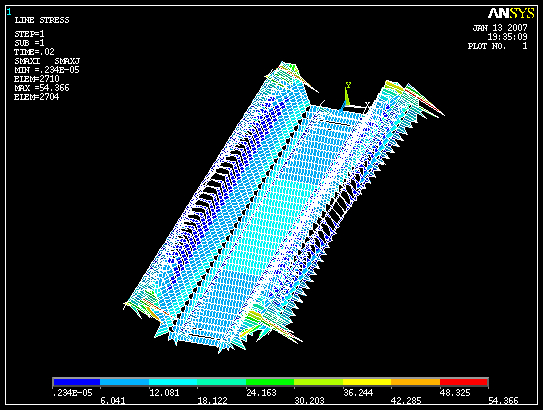Click the dark blue legend swatch

tap(77, 382)
